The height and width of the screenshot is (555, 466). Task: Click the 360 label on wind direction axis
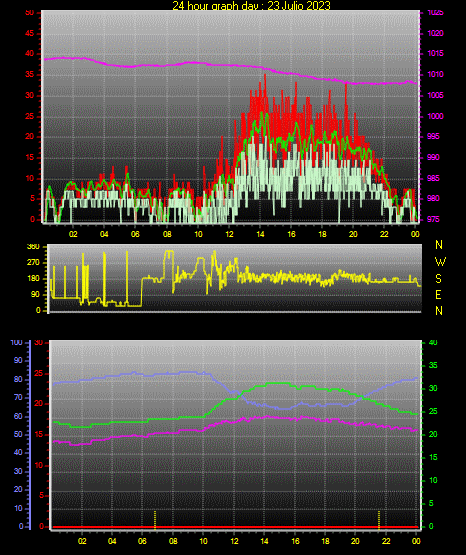tap(33, 247)
